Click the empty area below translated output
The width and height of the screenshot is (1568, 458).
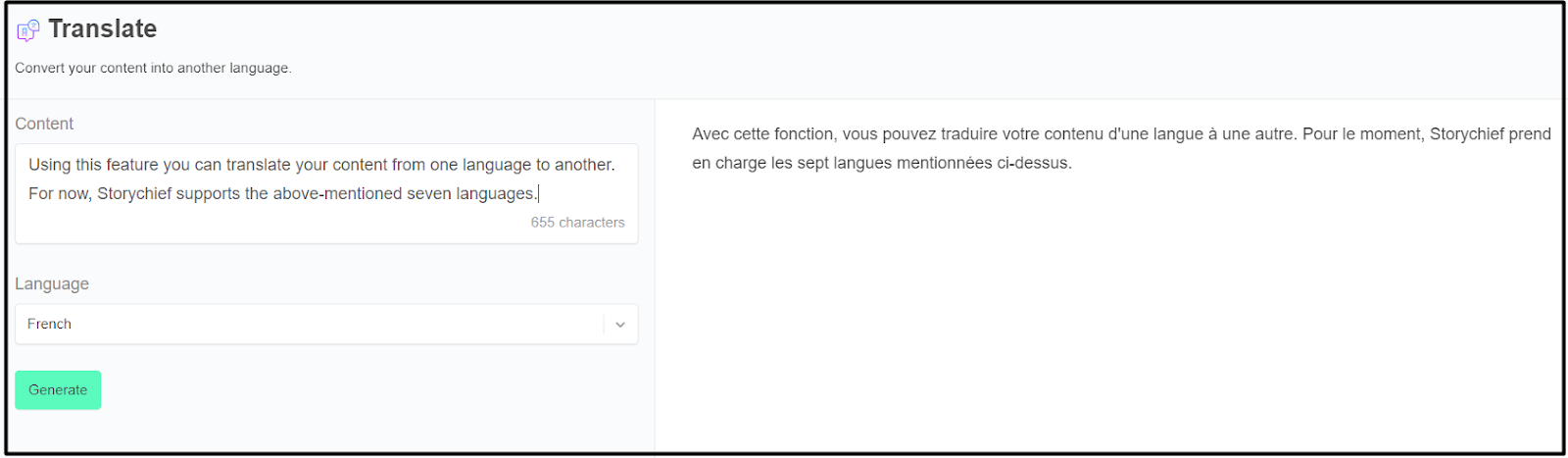tap(1107, 314)
